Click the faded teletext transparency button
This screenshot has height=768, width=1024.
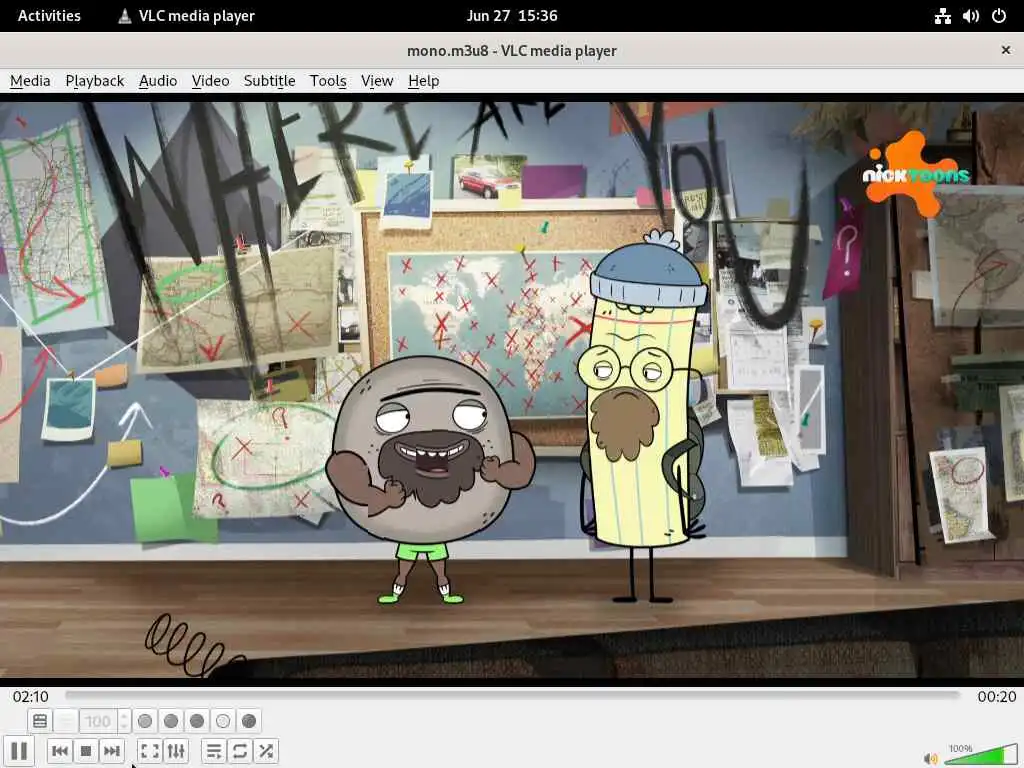(x=65, y=721)
